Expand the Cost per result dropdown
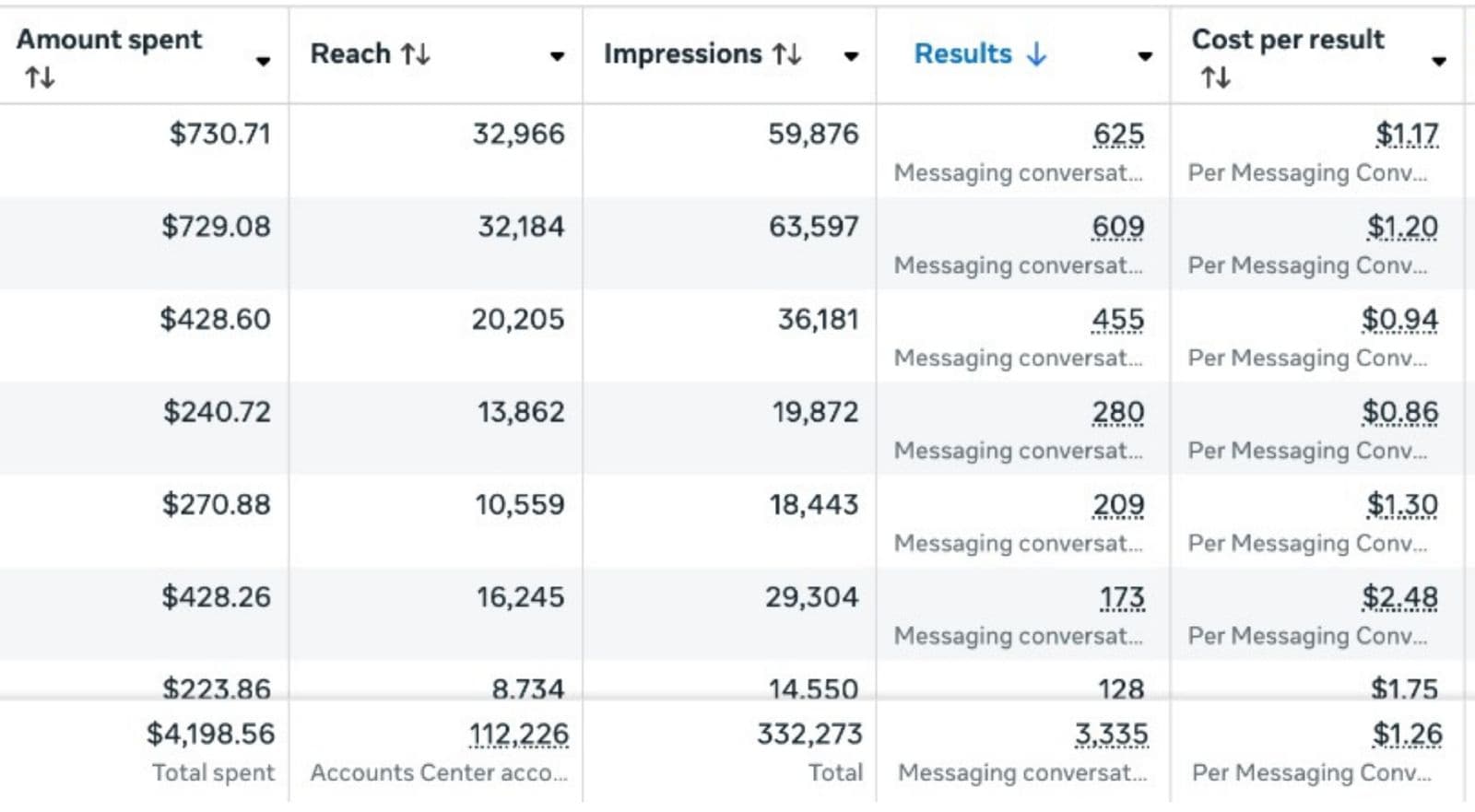The width and height of the screenshot is (1475, 812). coord(1438,61)
